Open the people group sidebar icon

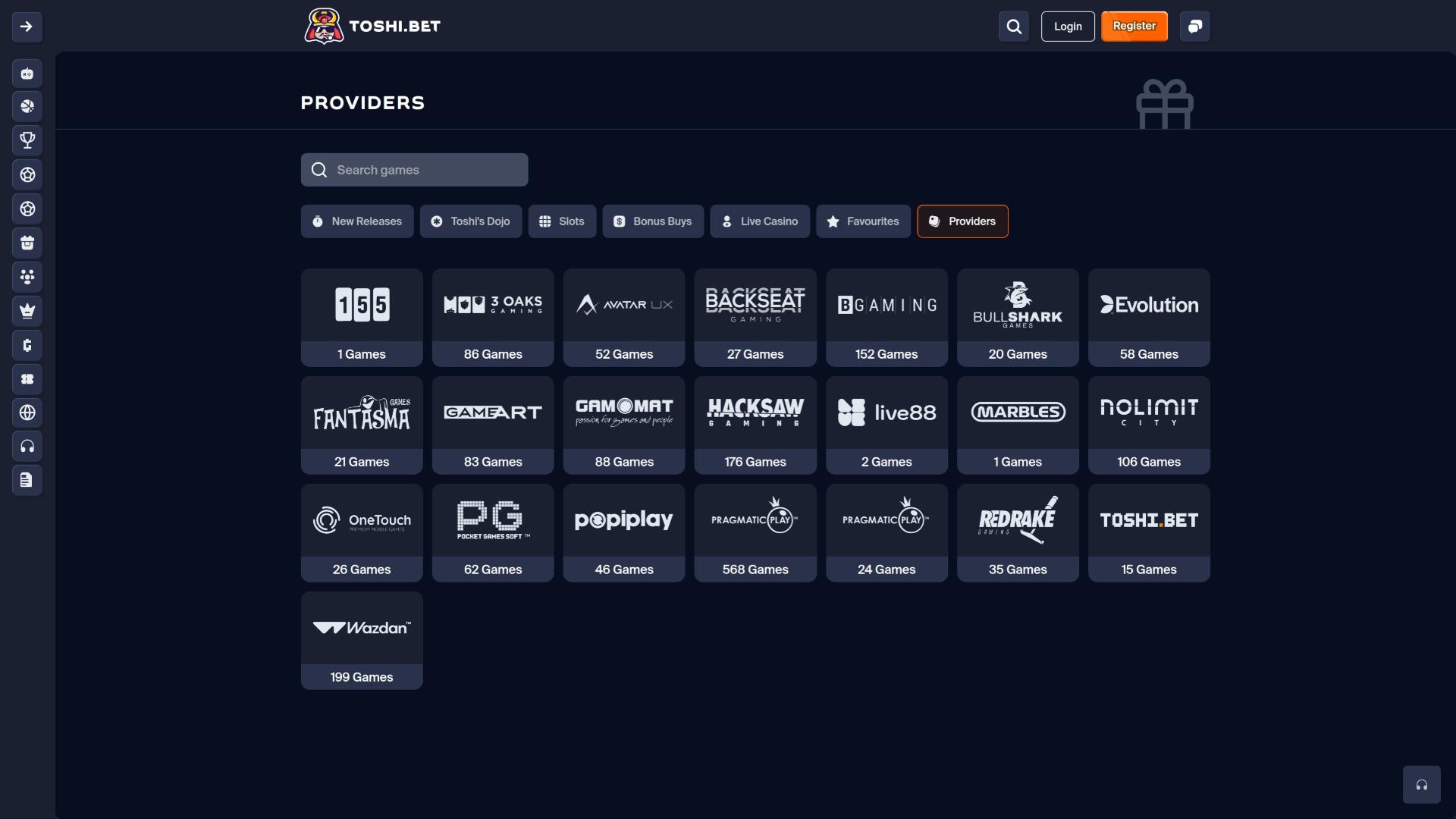click(27, 277)
